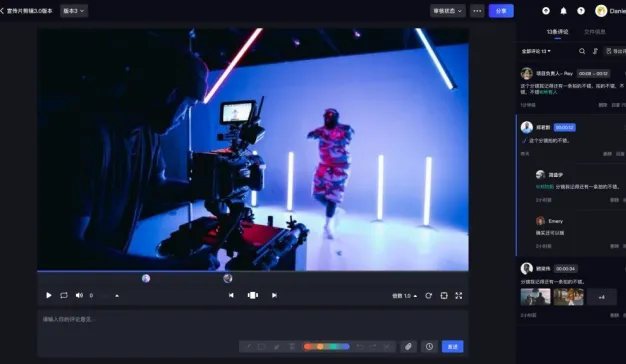
Task: Open help via the question mark icon
Action: click(581, 11)
